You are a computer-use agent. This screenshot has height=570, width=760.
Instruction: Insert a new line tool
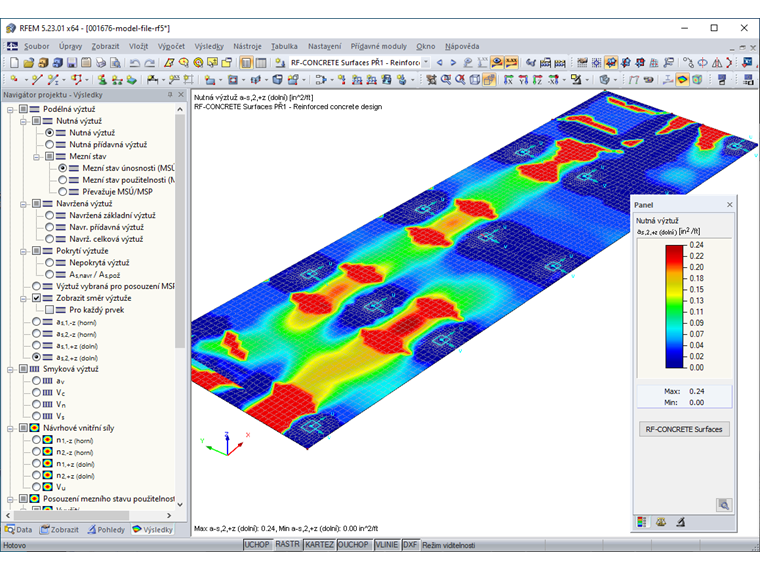(37, 79)
